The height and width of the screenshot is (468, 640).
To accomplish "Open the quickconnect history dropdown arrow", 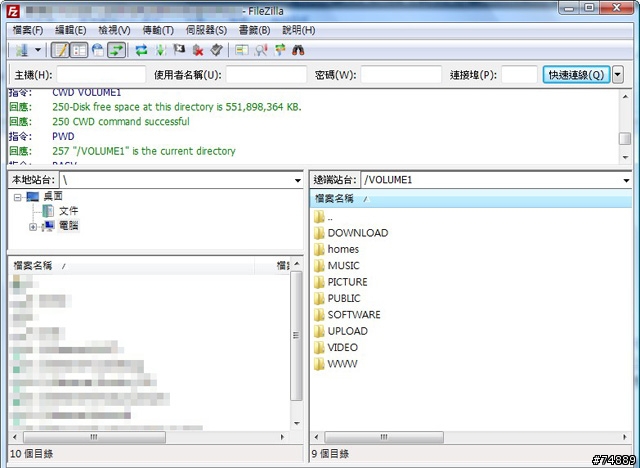I will 618,75.
